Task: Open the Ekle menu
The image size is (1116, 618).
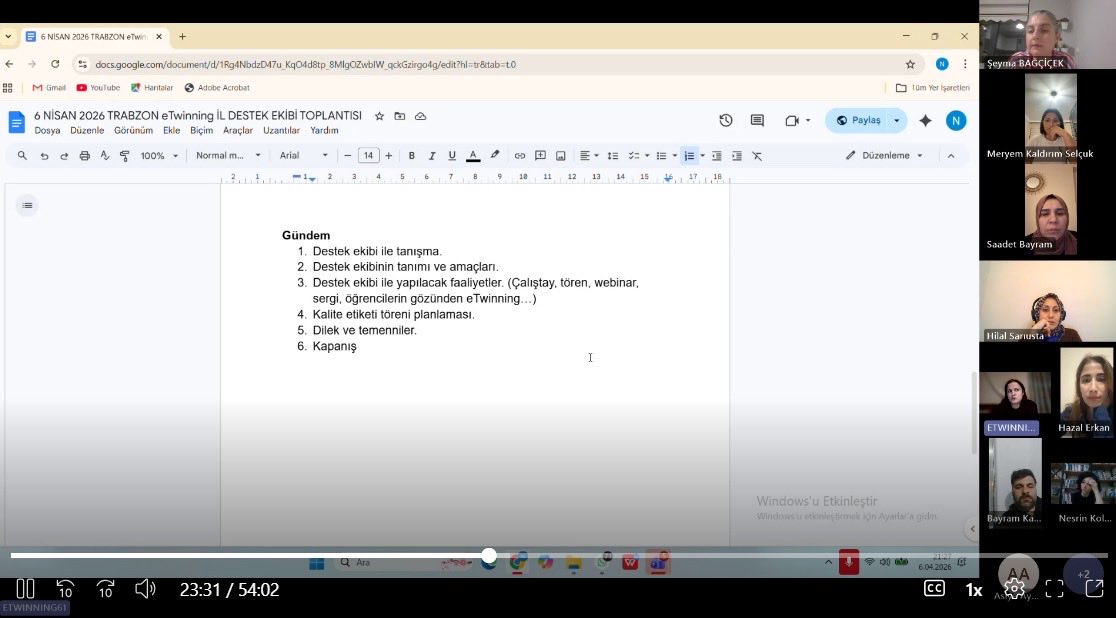Action: (172, 130)
